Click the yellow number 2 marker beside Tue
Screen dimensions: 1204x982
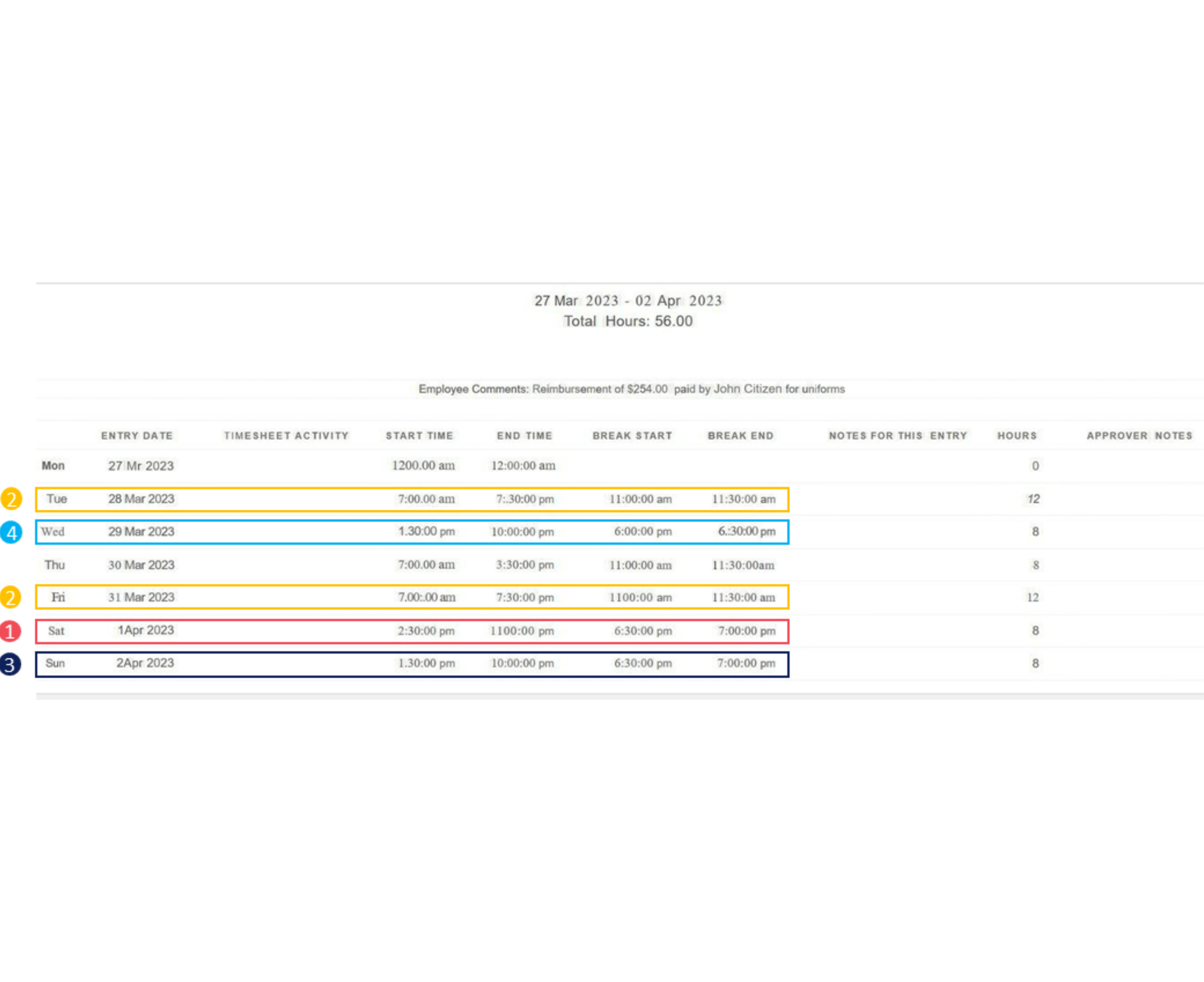click(x=11, y=499)
